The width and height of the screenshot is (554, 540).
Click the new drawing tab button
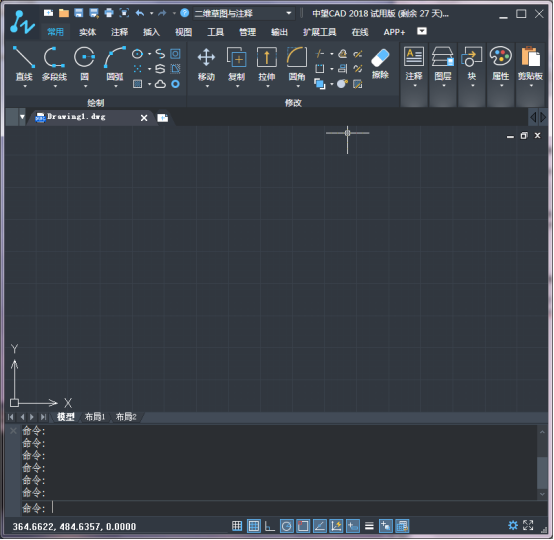163,118
